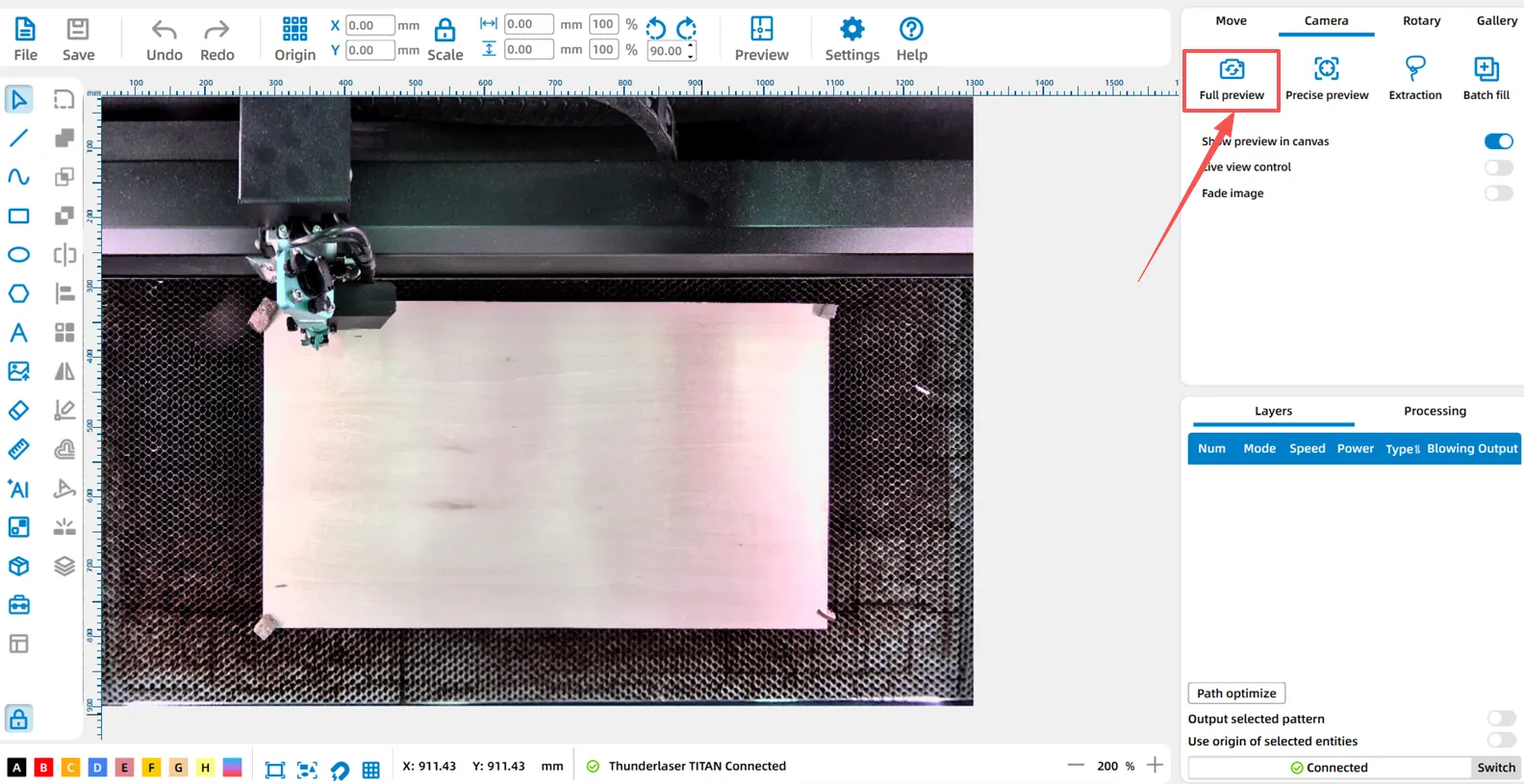
Task: Click the Path optimize button
Action: 1236,694
